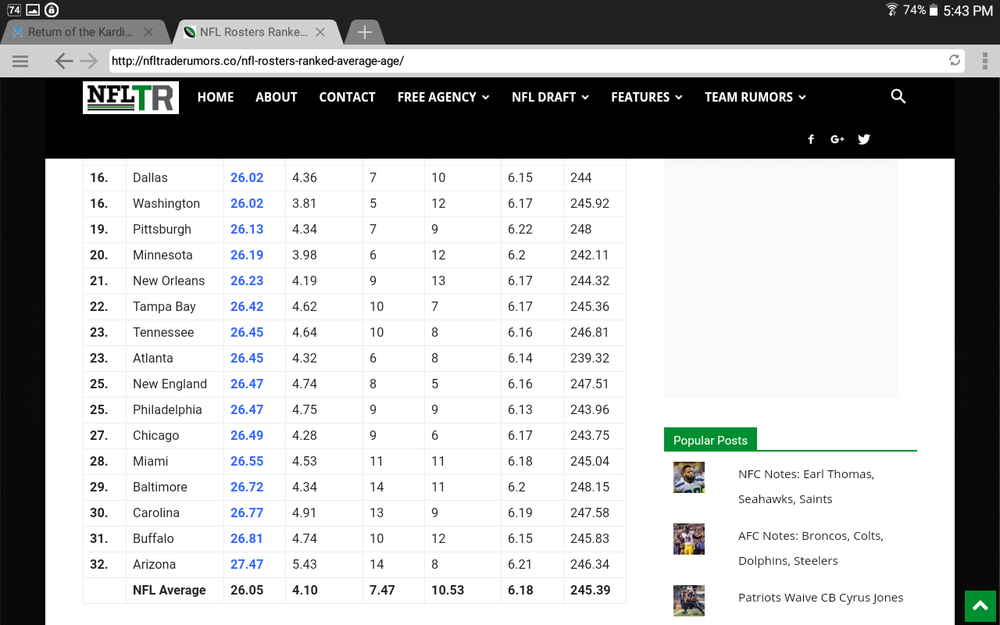
Task: Reload the page with refresh icon
Action: 954,61
